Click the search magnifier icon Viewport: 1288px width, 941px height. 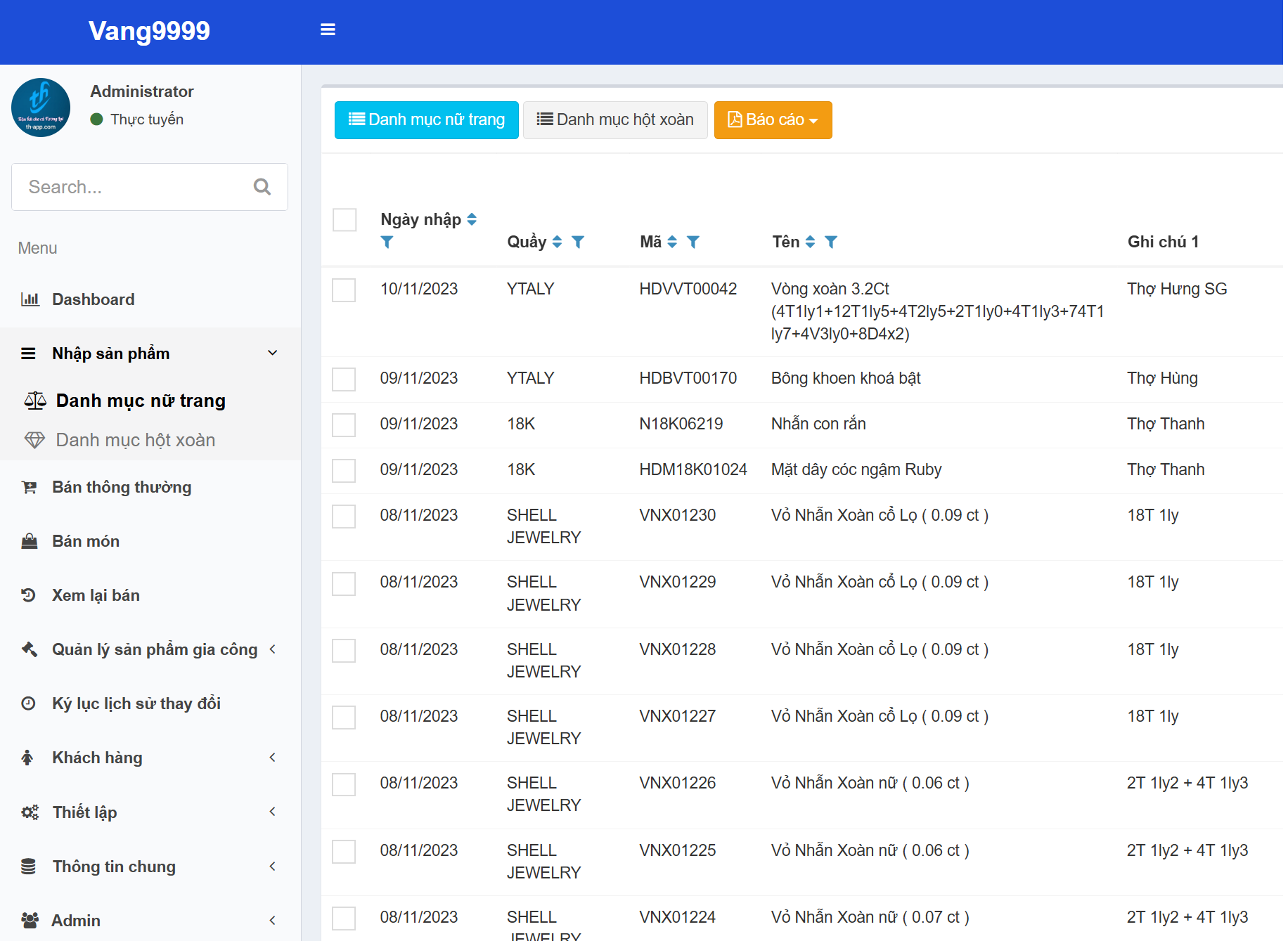(x=262, y=187)
